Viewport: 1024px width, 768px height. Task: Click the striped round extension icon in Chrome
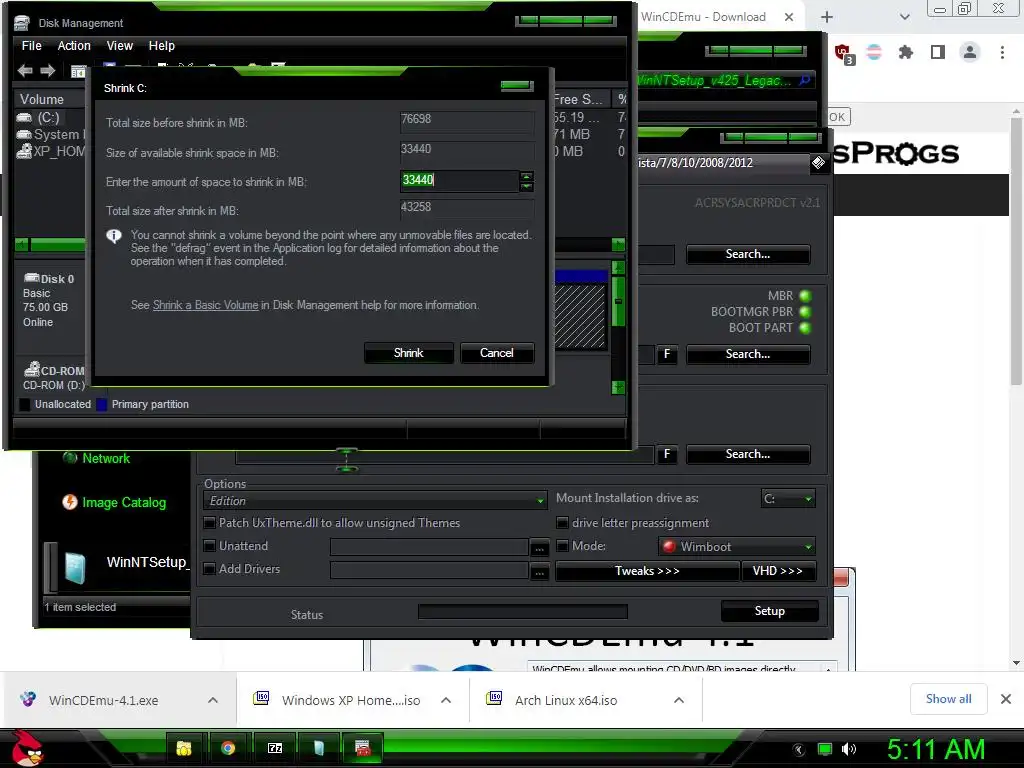[874, 52]
